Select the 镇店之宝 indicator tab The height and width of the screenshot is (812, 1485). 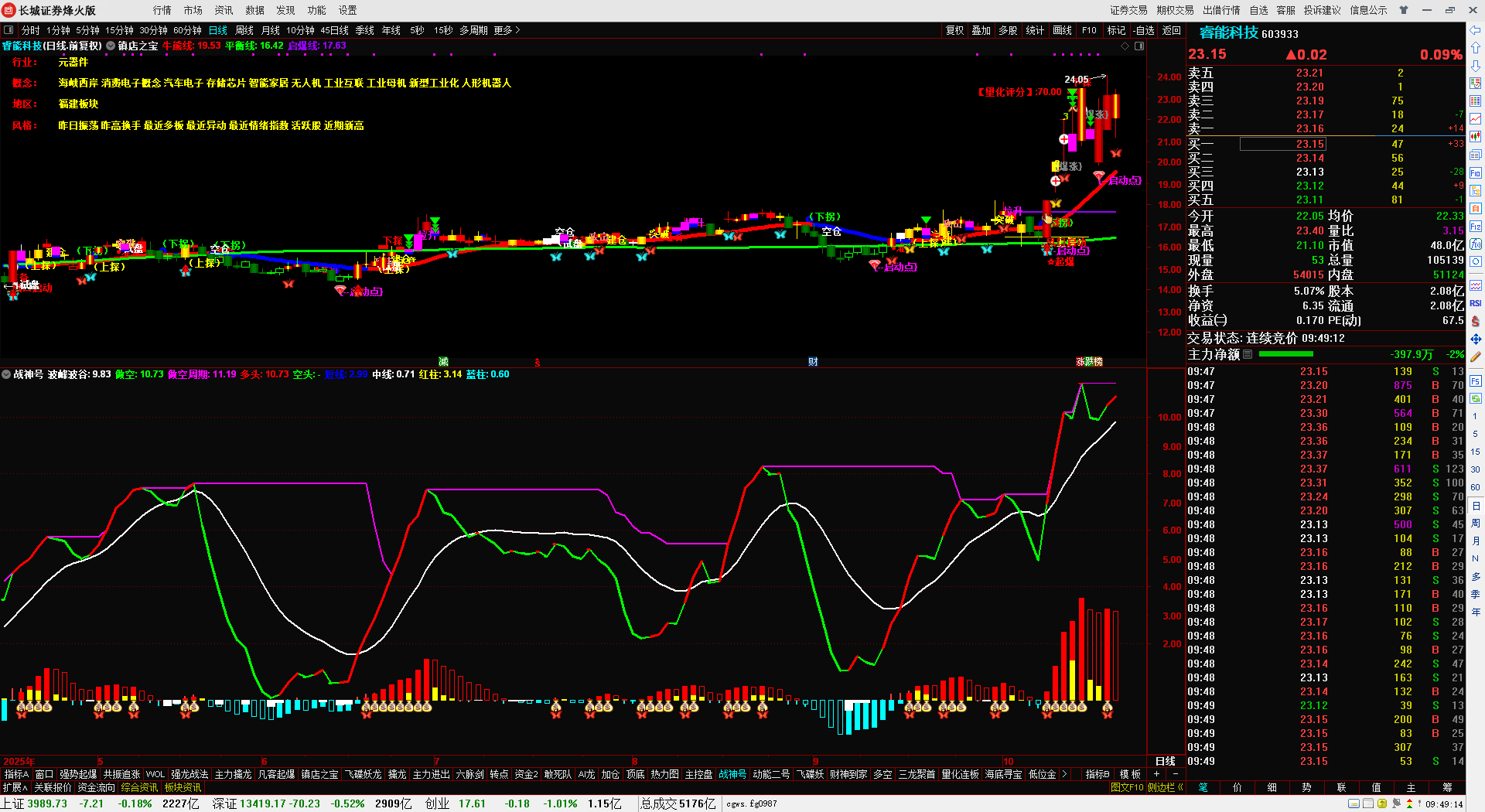(x=319, y=774)
